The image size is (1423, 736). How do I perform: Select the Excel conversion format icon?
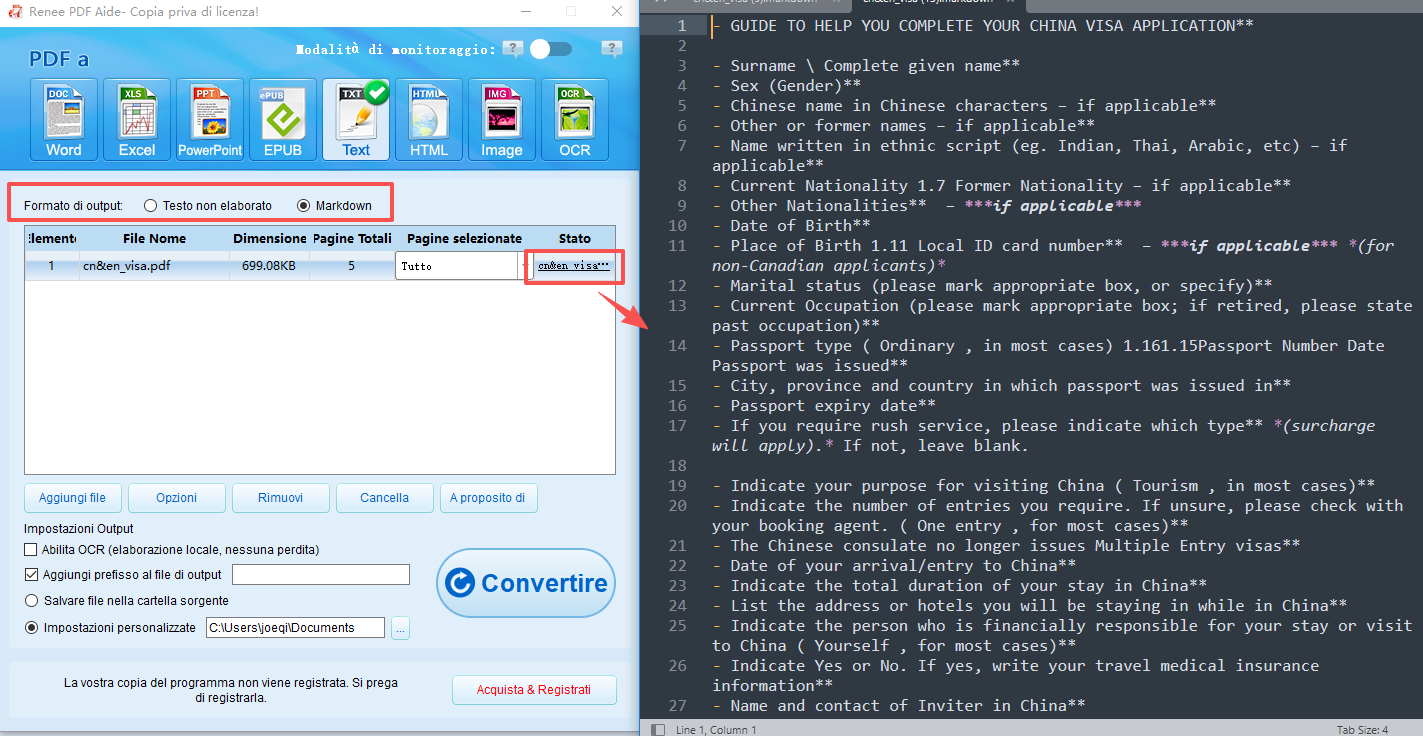[136, 118]
